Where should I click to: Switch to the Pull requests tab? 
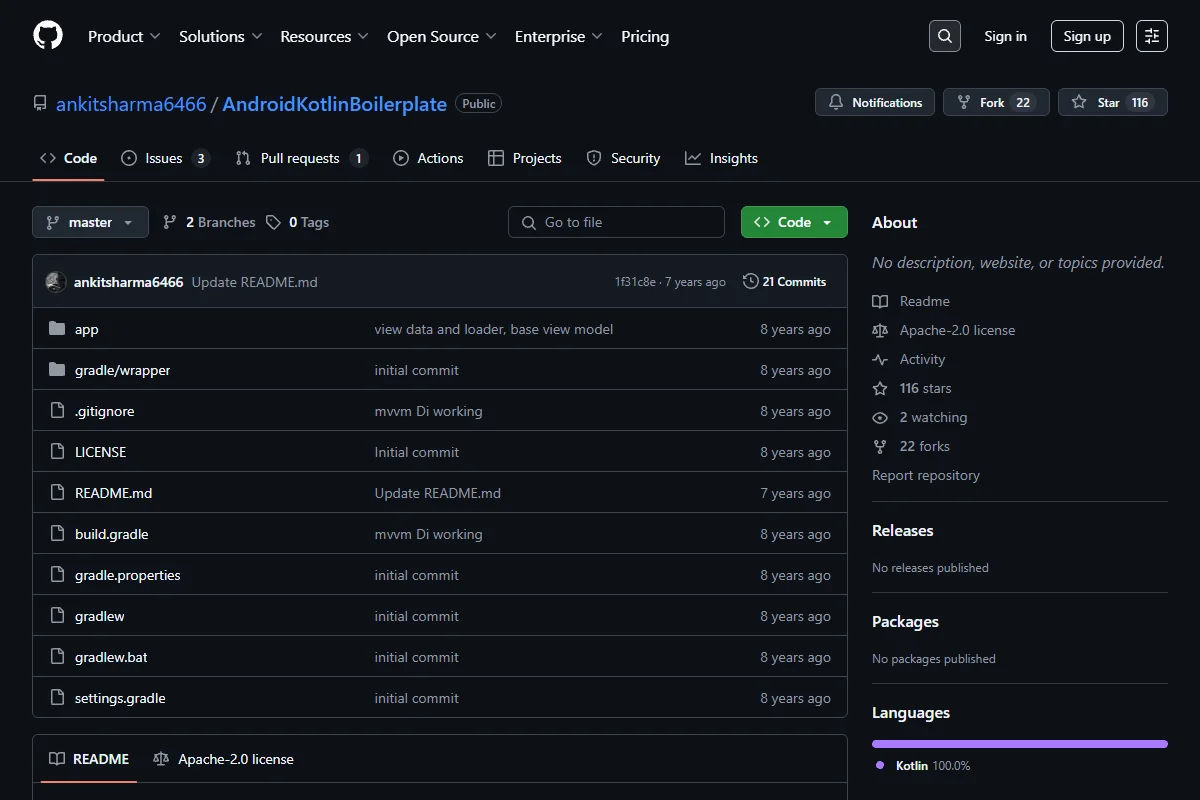point(301,158)
